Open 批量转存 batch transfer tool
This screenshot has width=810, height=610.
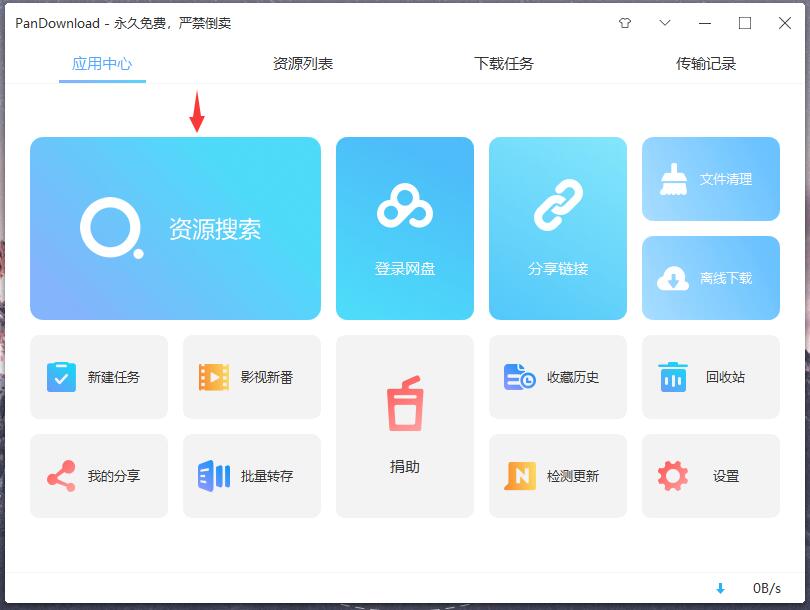(252, 476)
